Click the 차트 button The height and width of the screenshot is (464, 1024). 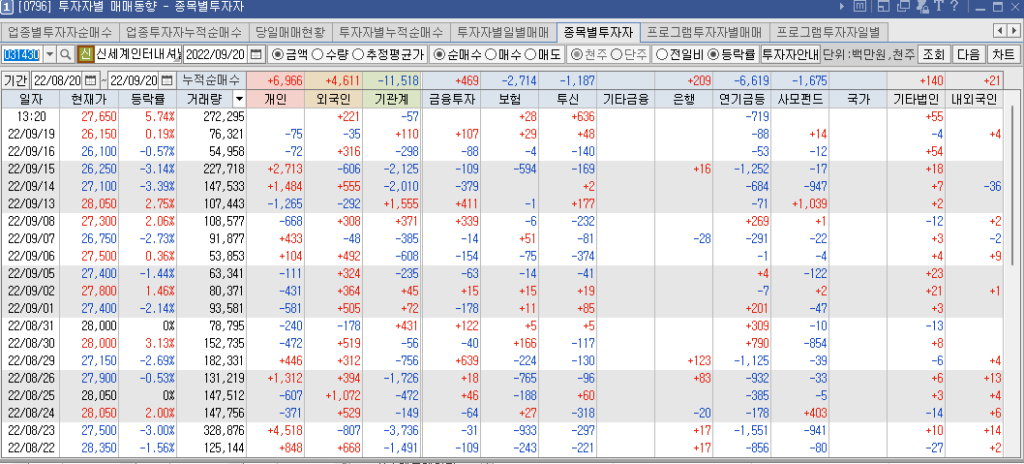click(1003, 53)
